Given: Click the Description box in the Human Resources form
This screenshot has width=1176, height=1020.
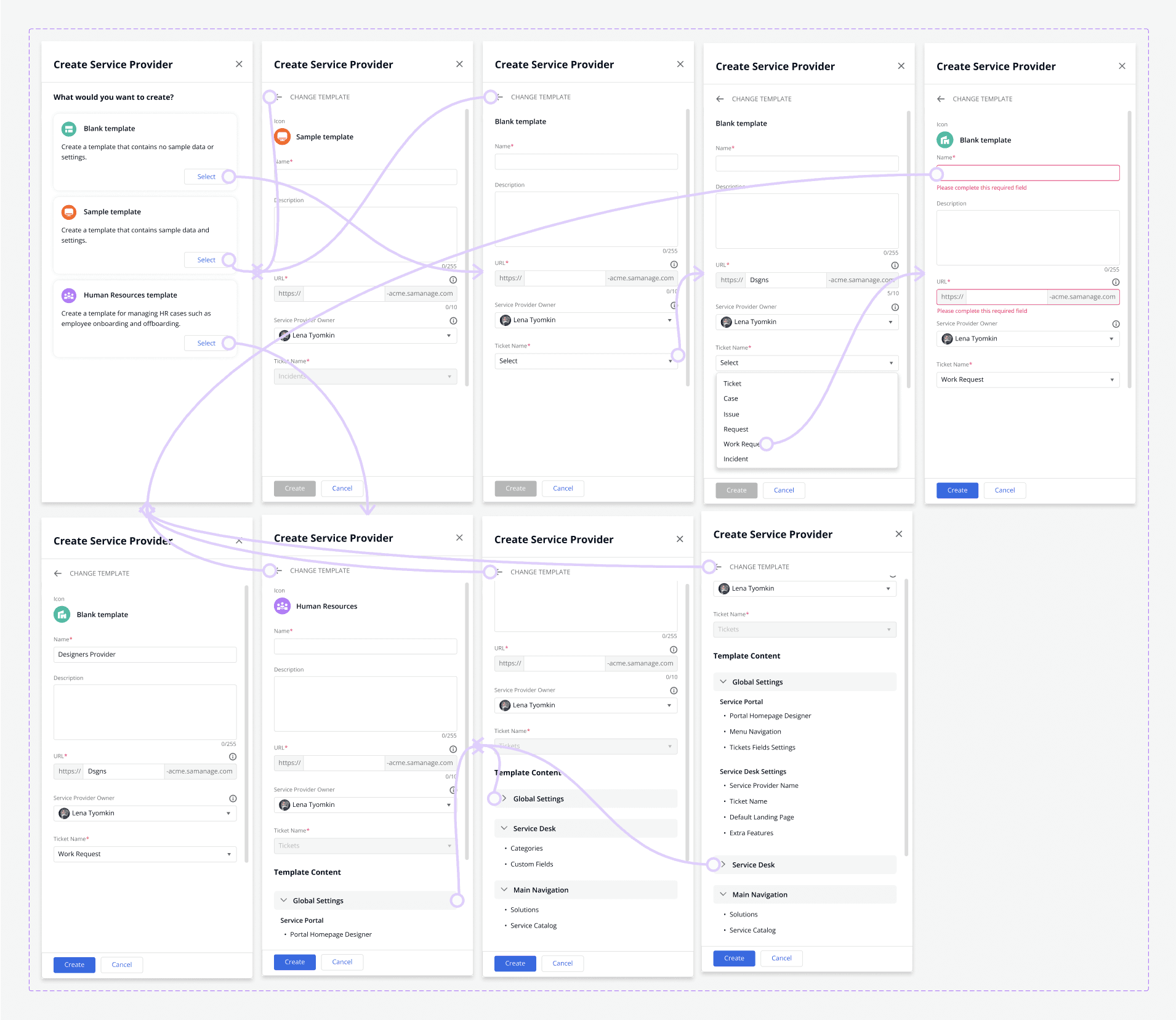Looking at the screenshot, I should tap(366, 704).
